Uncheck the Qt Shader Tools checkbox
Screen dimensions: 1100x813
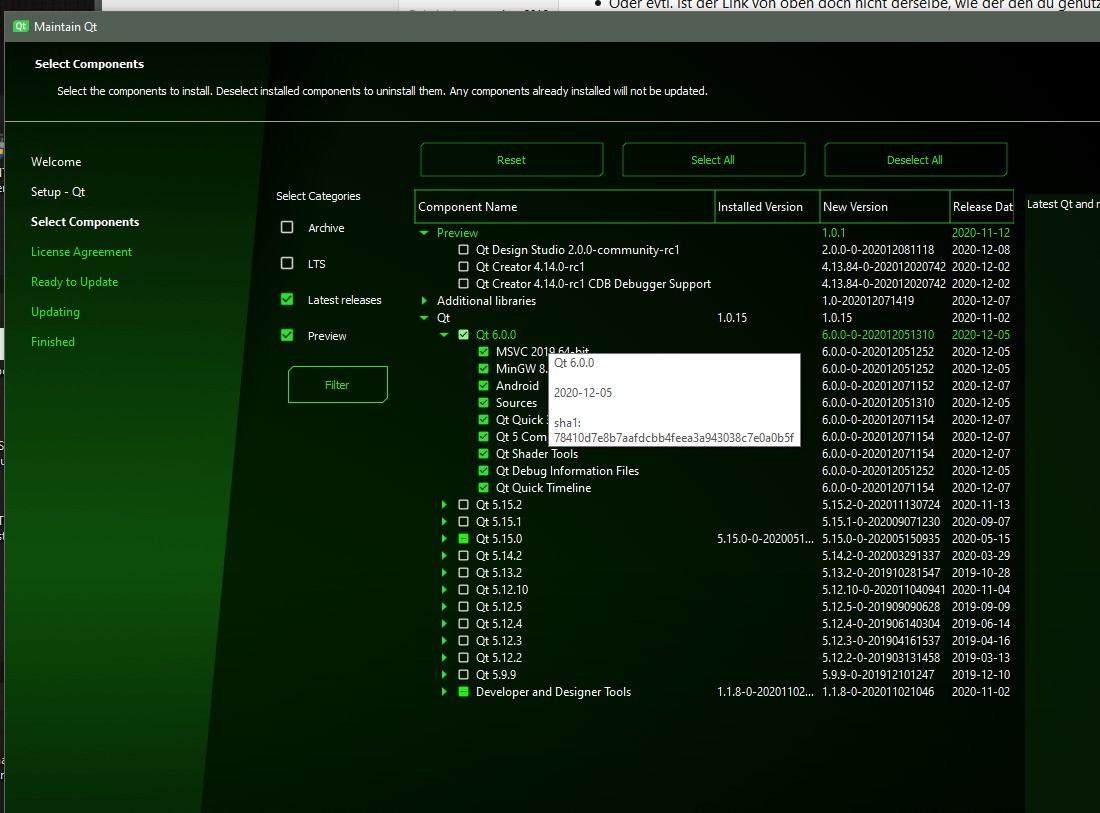click(x=483, y=454)
